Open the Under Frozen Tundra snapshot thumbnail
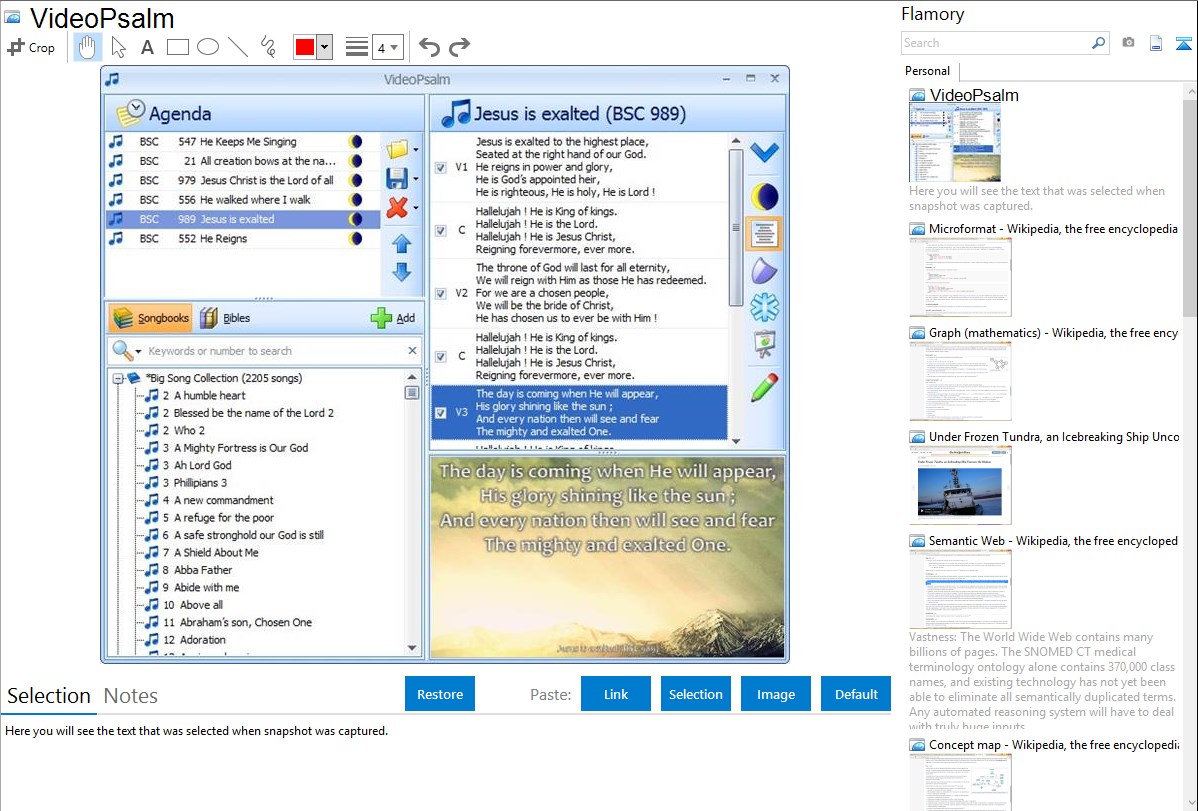The height and width of the screenshot is (811, 1198). click(x=960, y=486)
